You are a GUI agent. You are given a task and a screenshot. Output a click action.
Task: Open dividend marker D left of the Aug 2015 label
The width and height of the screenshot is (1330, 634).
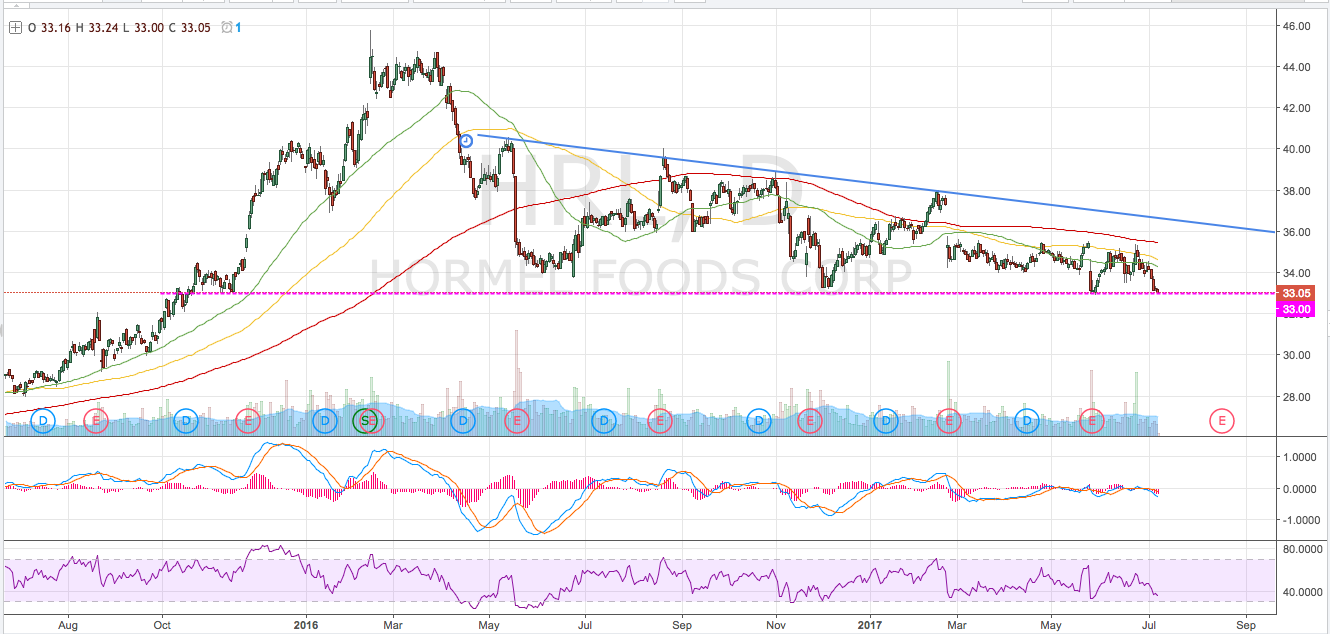43,421
